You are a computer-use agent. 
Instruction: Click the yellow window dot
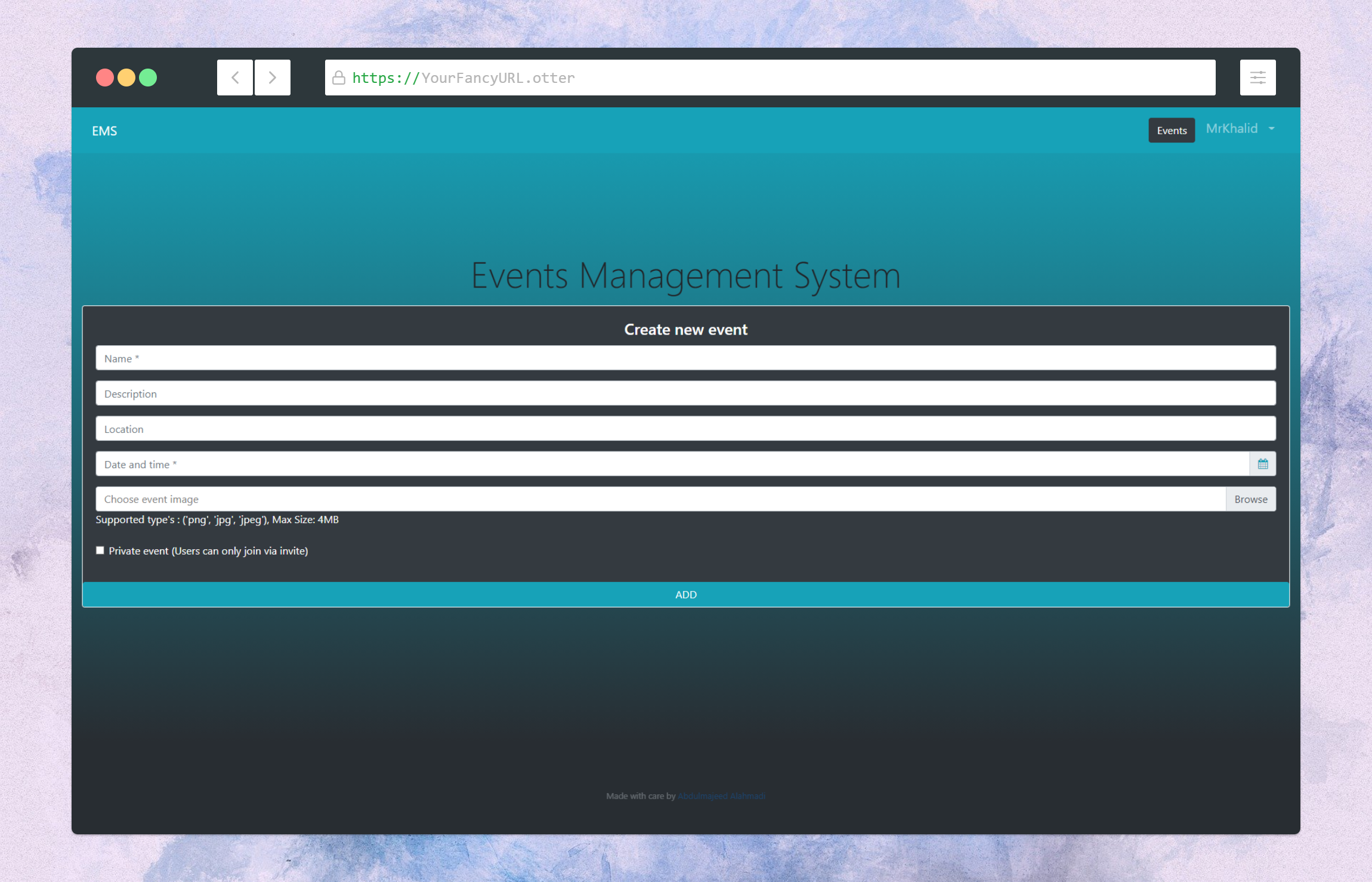pos(126,78)
